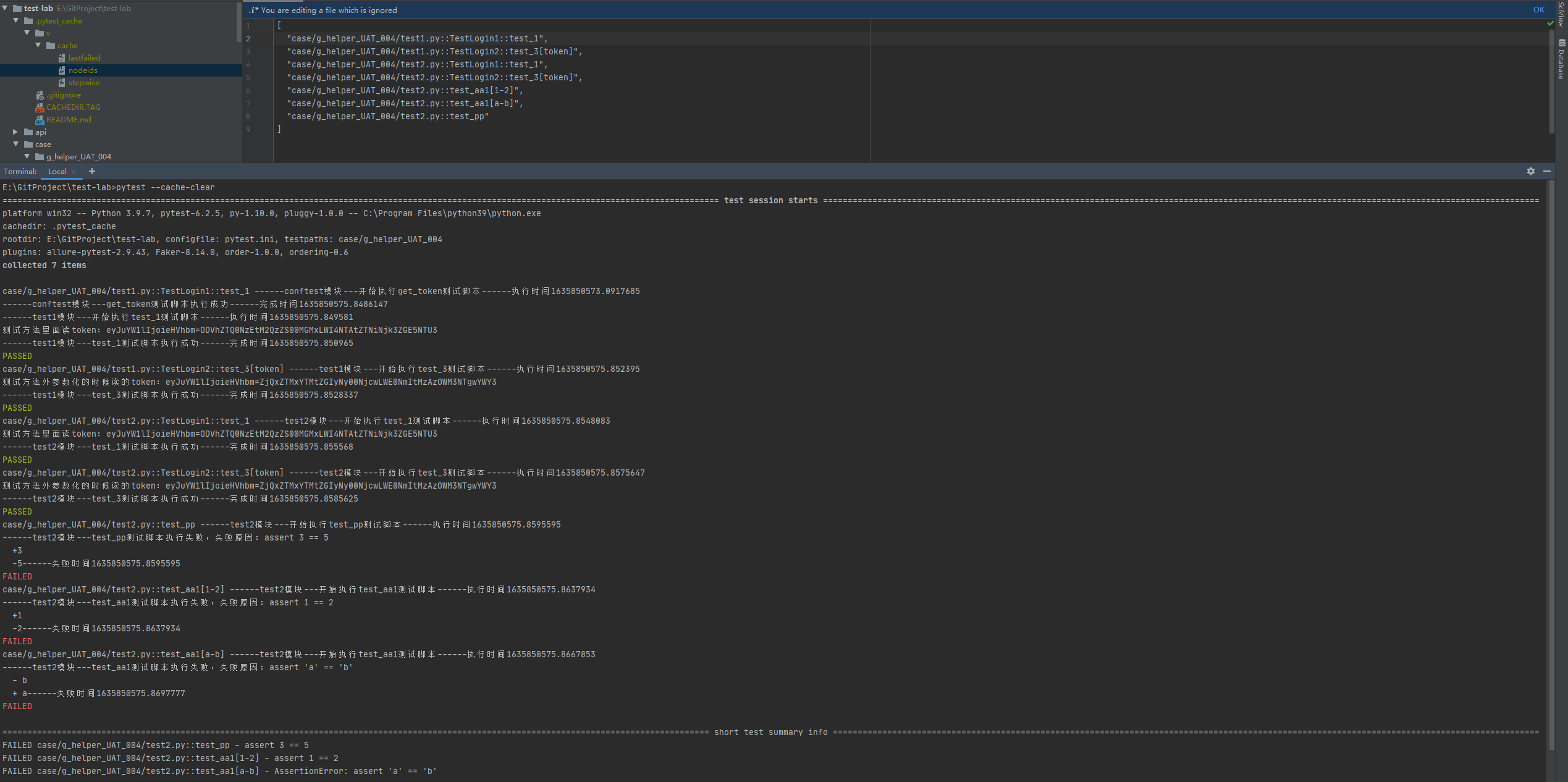The height and width of the screenshot is (782, 1568).
Task: Click test_aa1[a-b] line in editor
Action: pos(405,103)
